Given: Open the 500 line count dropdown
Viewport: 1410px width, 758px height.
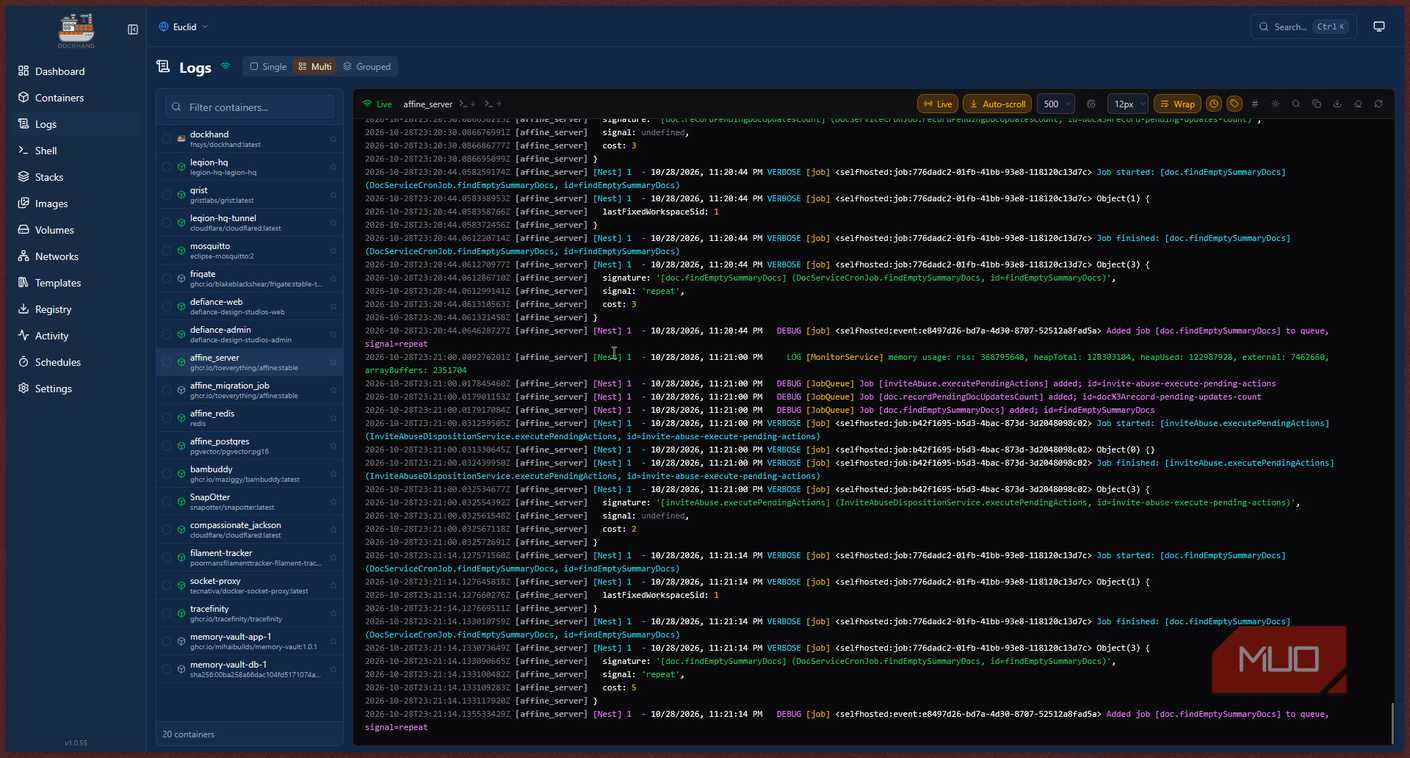Looking at the screenshot, I should point(1056,104).
